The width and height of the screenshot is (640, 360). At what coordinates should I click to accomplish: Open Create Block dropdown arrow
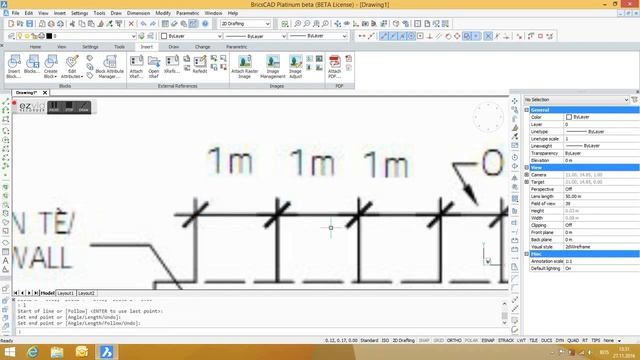coord(55,76)
